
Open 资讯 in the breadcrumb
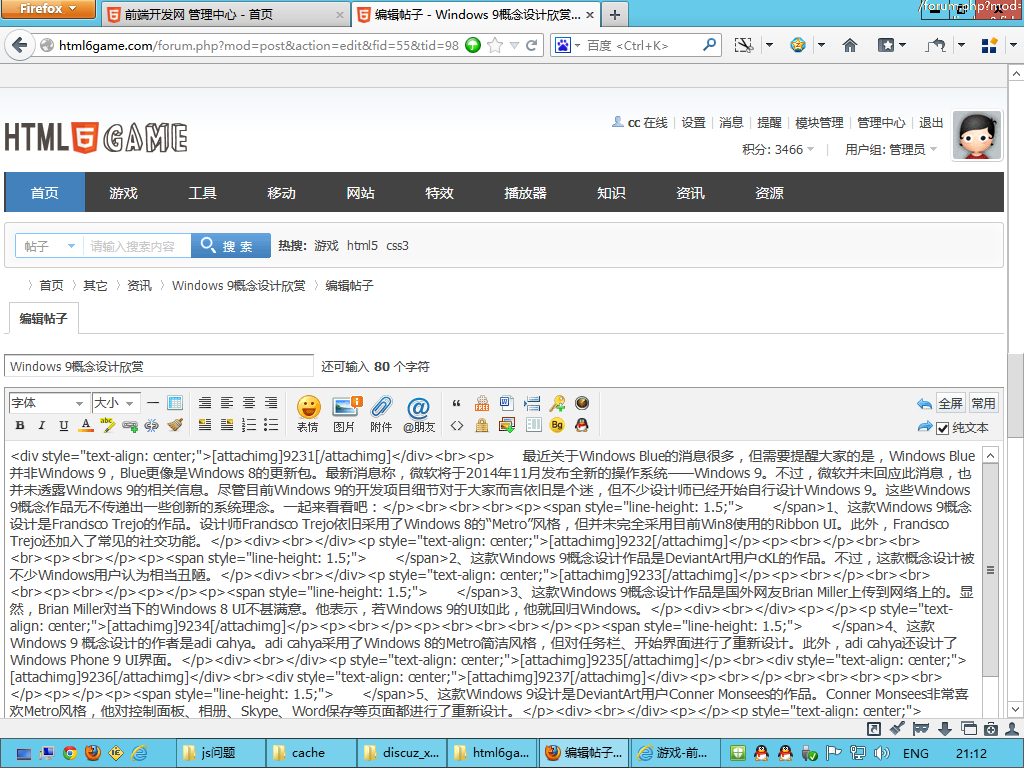139,285
